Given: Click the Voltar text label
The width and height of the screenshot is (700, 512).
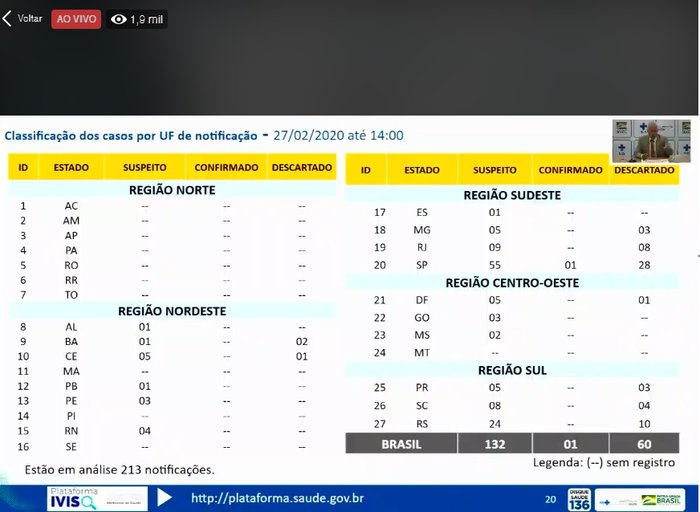Looking at the screenshot, I should tap(30, 19).
